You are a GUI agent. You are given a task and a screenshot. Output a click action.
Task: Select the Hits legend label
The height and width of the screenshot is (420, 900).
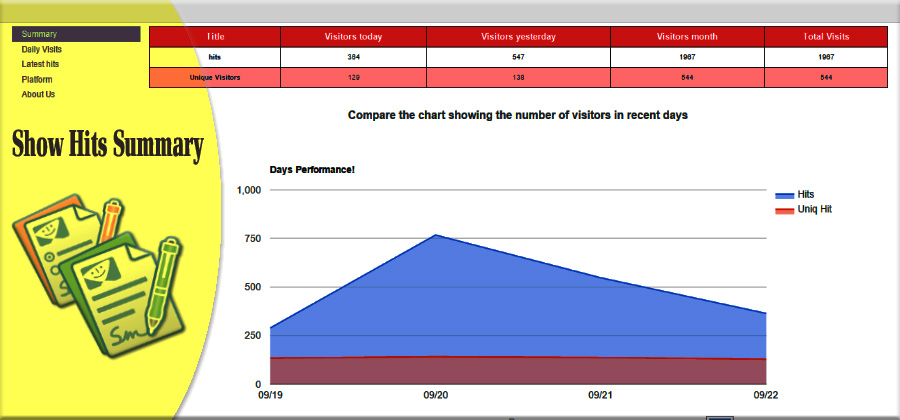click(805, 195)
